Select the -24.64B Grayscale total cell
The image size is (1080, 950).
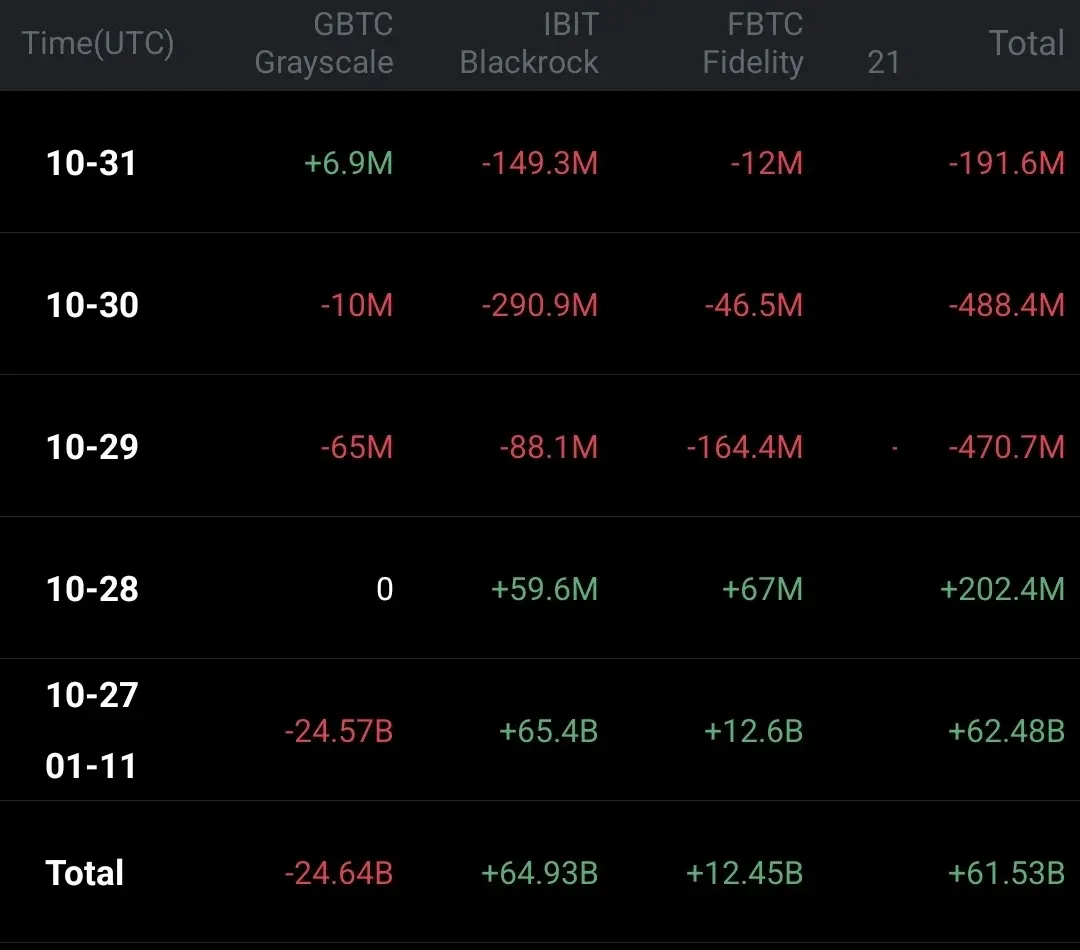[x=339, y=873]
